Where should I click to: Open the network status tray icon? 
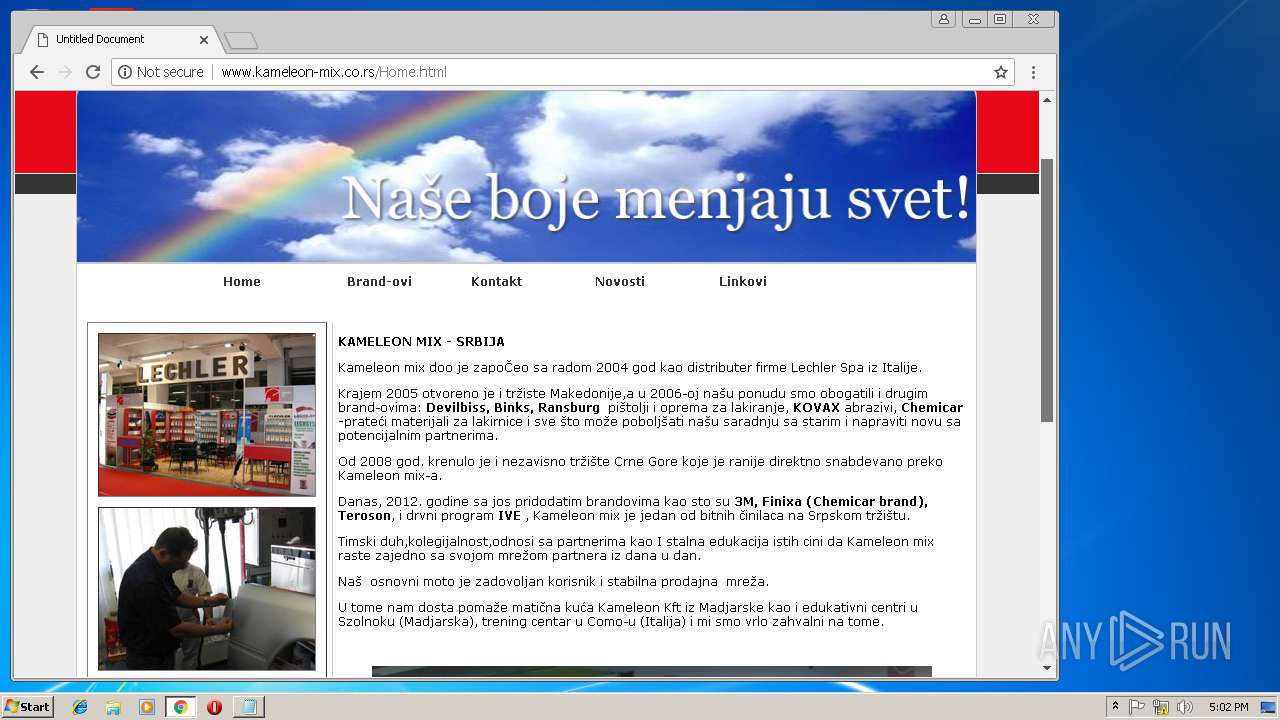point(1161,707)
